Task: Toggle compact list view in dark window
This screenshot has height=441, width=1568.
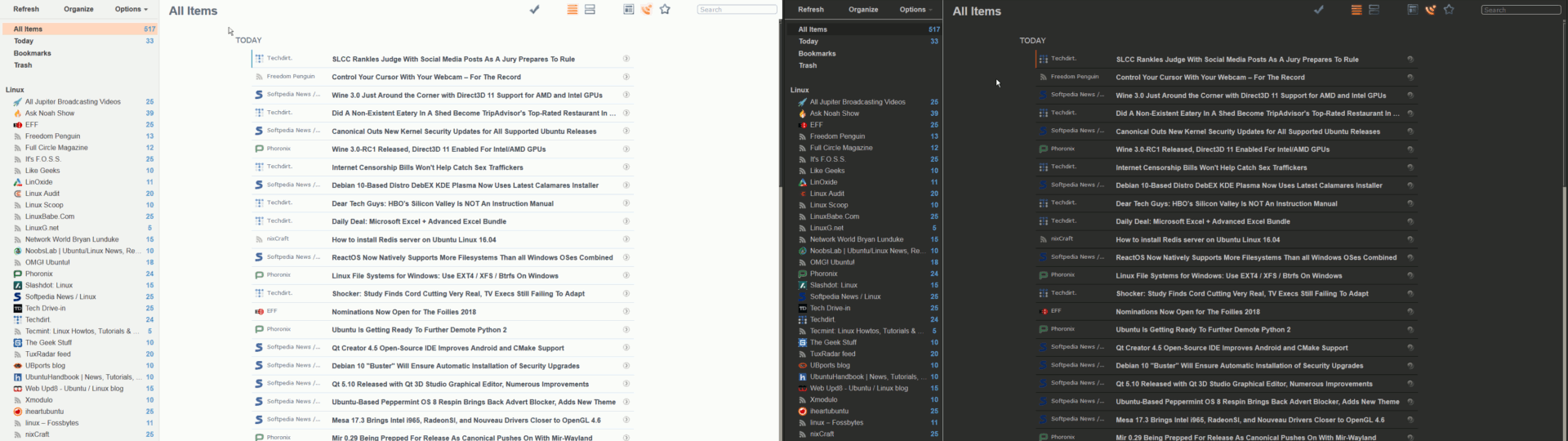Action: coord(1356,10)
